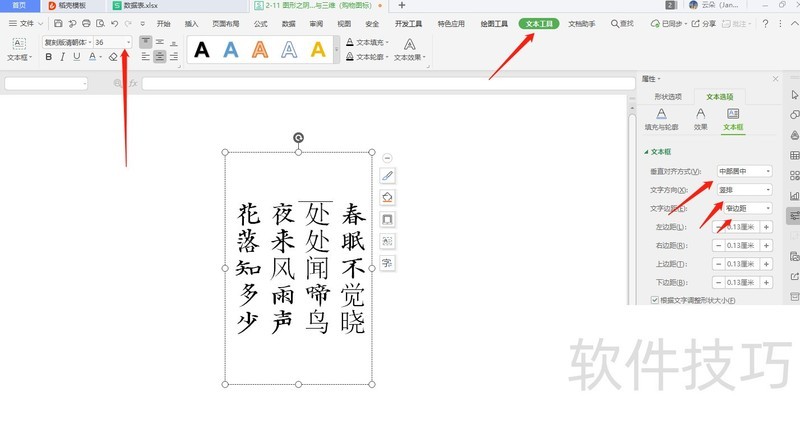Click the fill bucket icon beside text box
This screenshot has width=800, height=424.
[x=387, y=197]
